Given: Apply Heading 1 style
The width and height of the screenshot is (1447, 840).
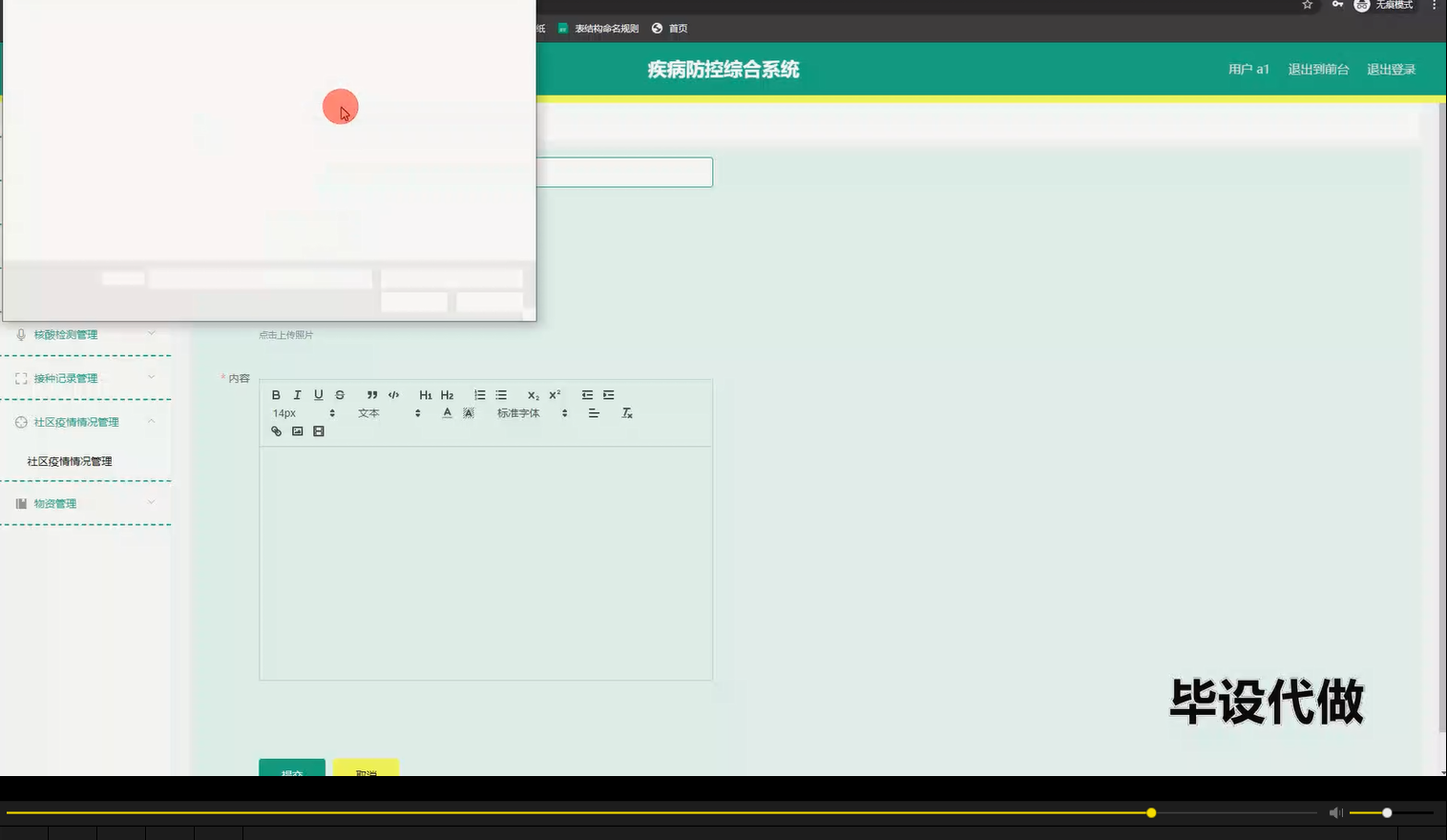Looking at the screenshot, I should point(426,395).
